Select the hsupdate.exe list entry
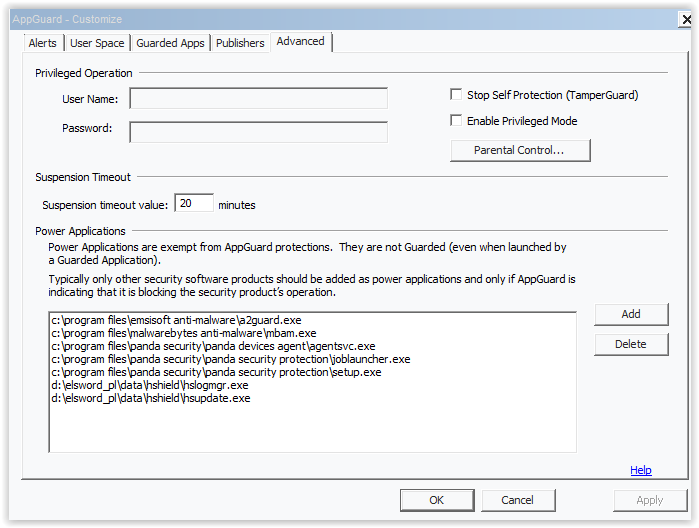 151,398
